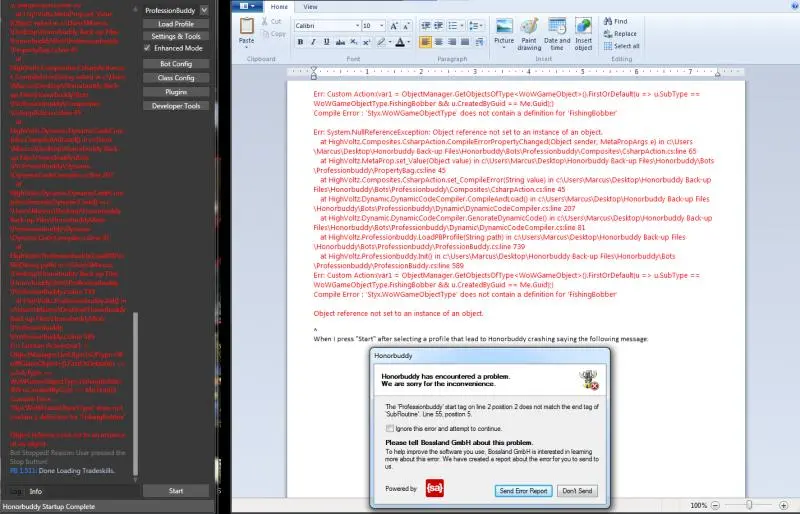Click the Grow font icon
The image size is (800, 514).
click(x=394, y=26)
